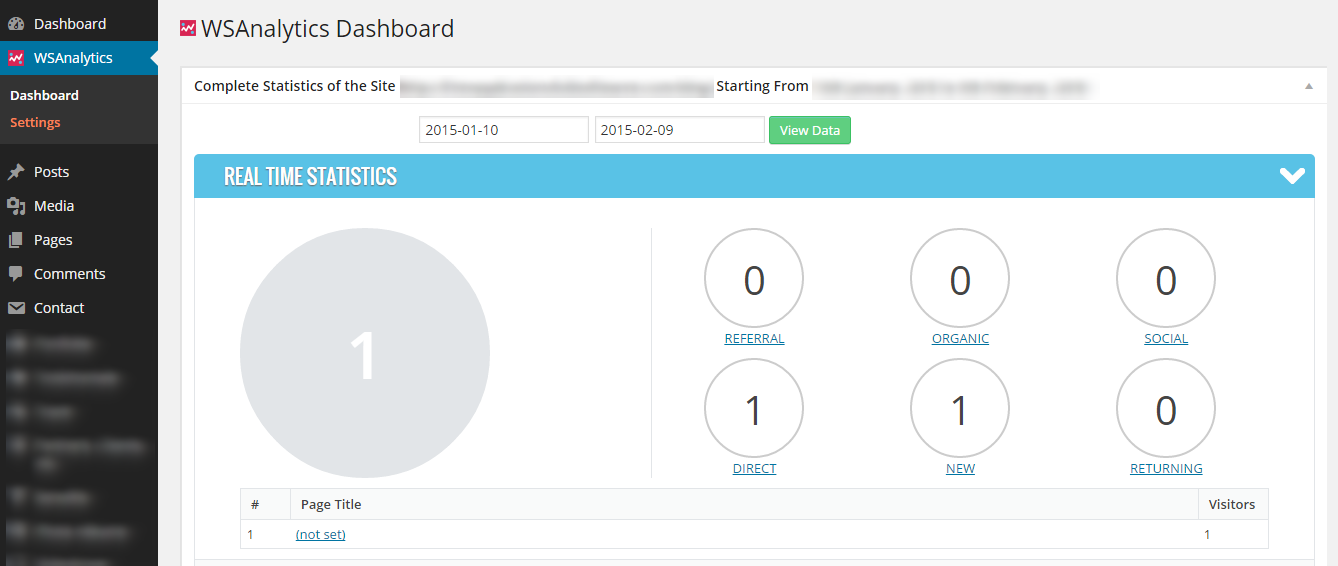
Task: Collapse the Real Time Statistics panel chevron
Action: click(1292, 176)
